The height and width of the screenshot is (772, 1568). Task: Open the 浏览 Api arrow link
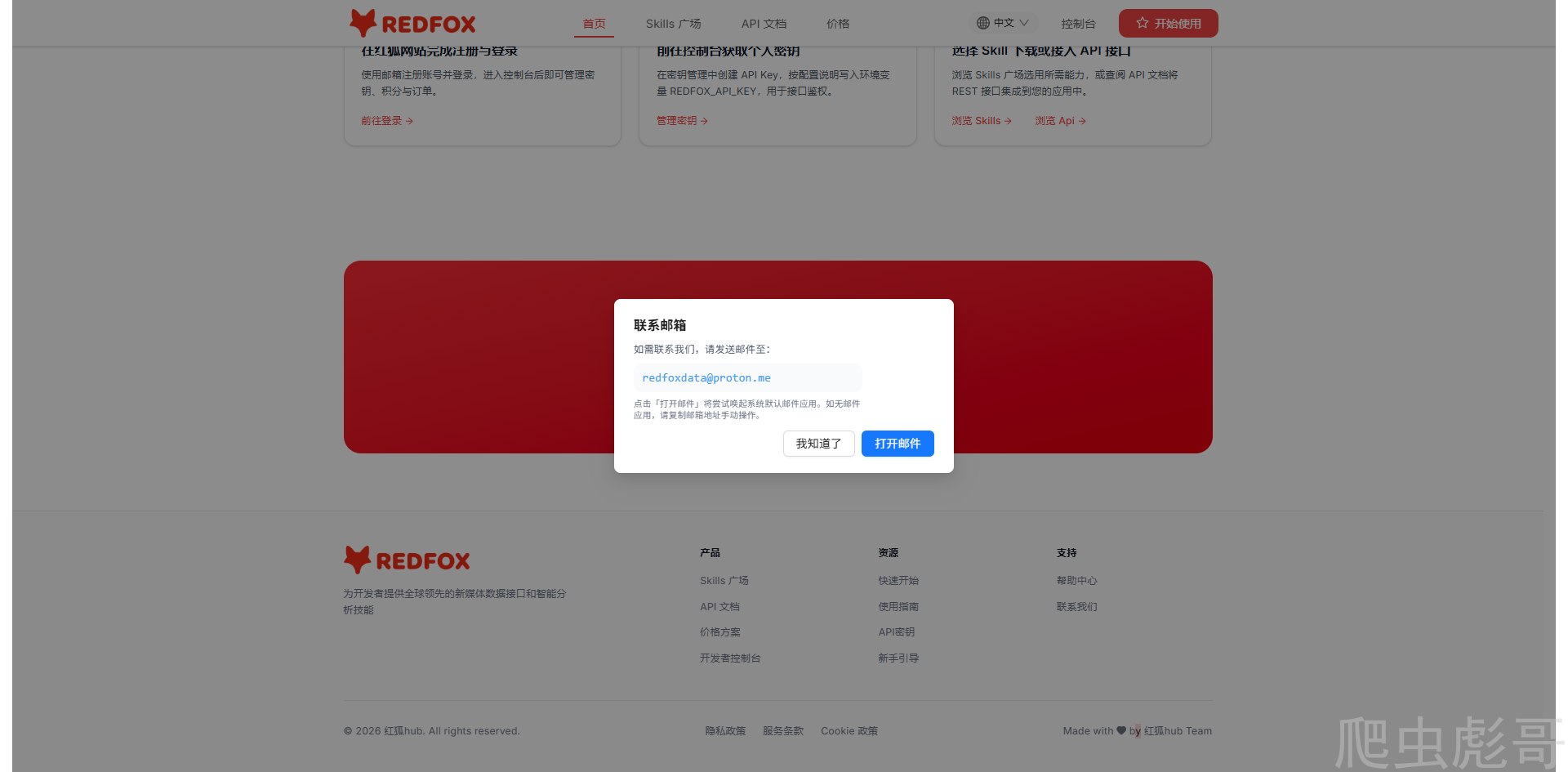(1060, 121)
